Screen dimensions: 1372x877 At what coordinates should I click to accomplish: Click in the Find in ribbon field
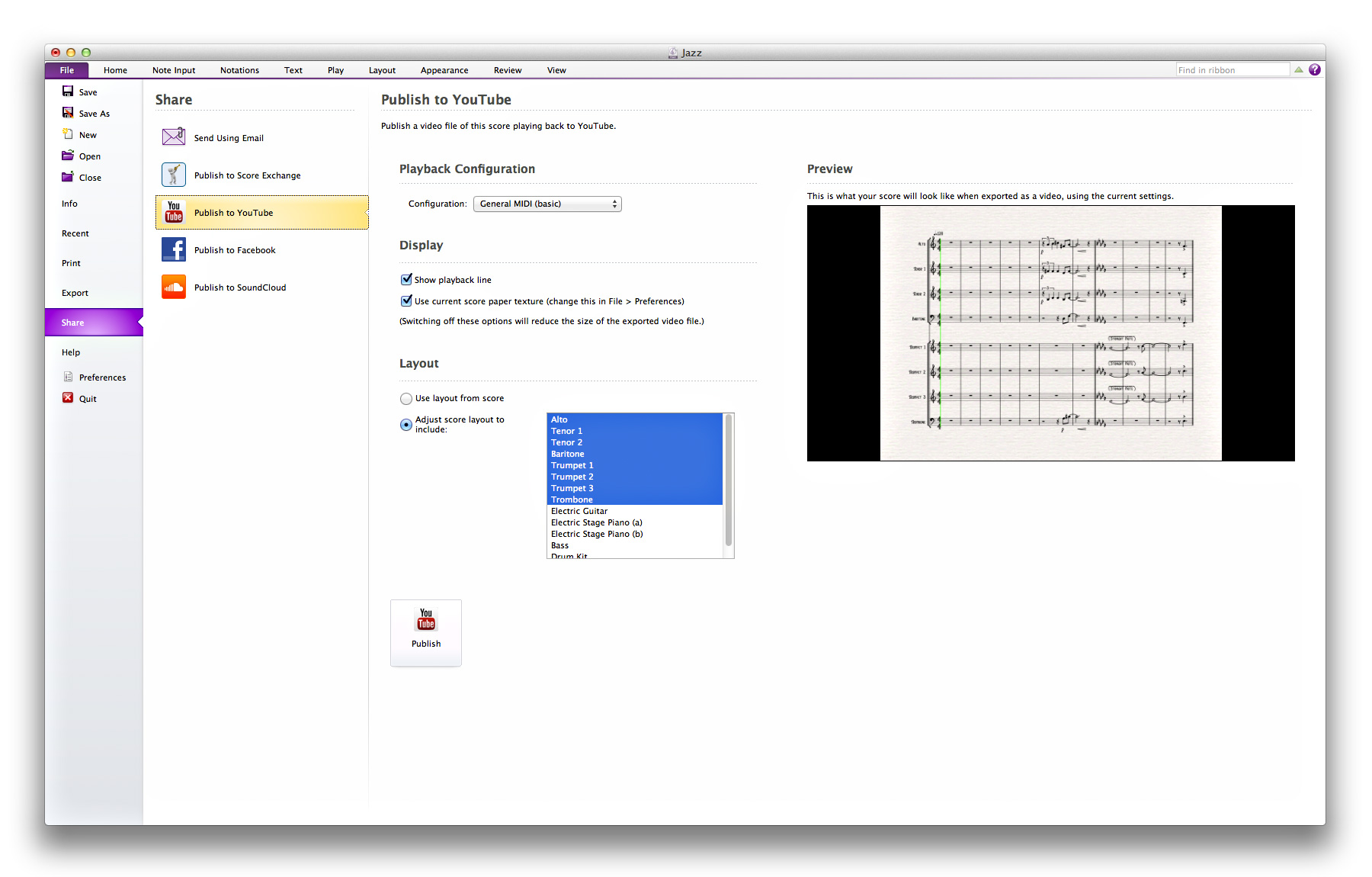[1233, 69]
